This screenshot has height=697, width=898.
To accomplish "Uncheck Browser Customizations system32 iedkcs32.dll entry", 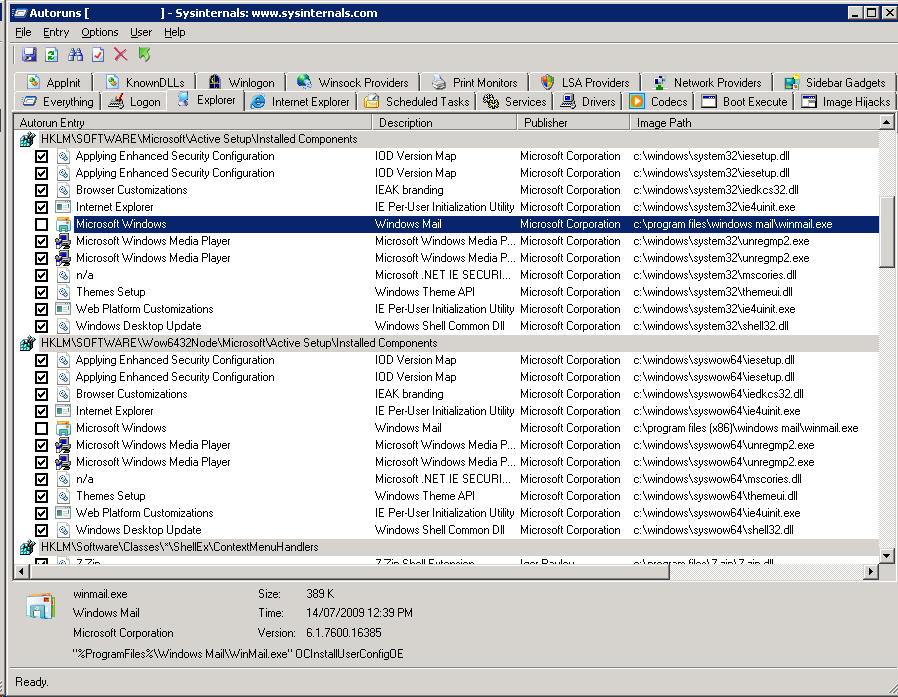I will tap(41, 190).
